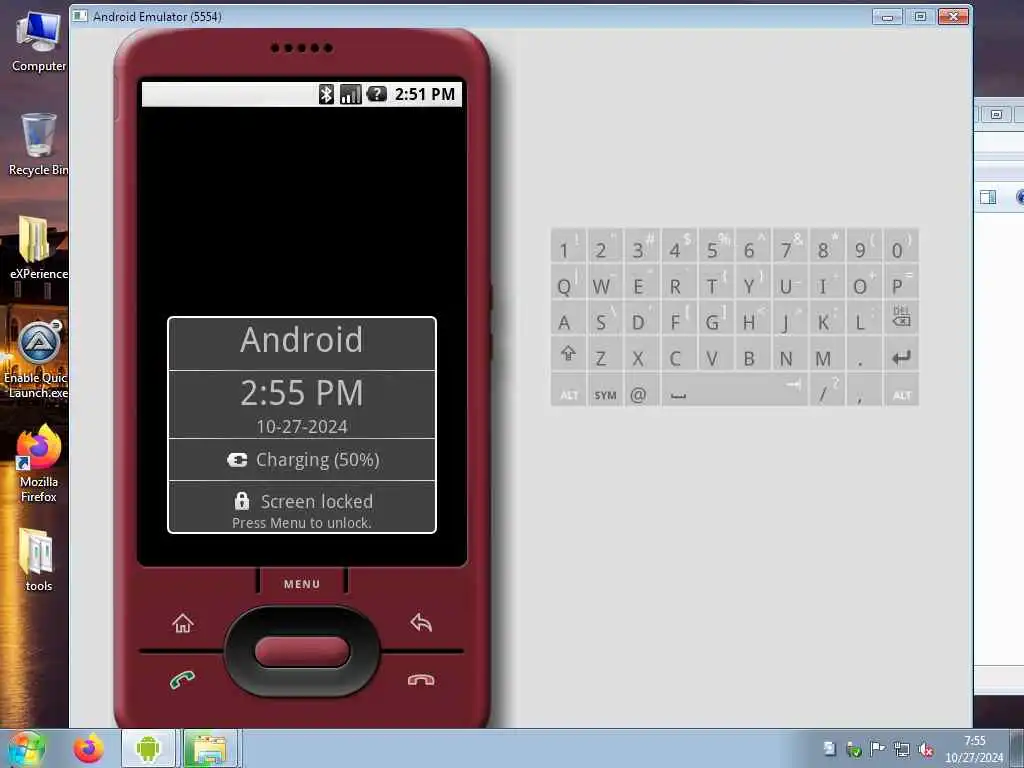1024x768 pixels.
Task: Close the Android Emulator window
Action: (953, 16)
